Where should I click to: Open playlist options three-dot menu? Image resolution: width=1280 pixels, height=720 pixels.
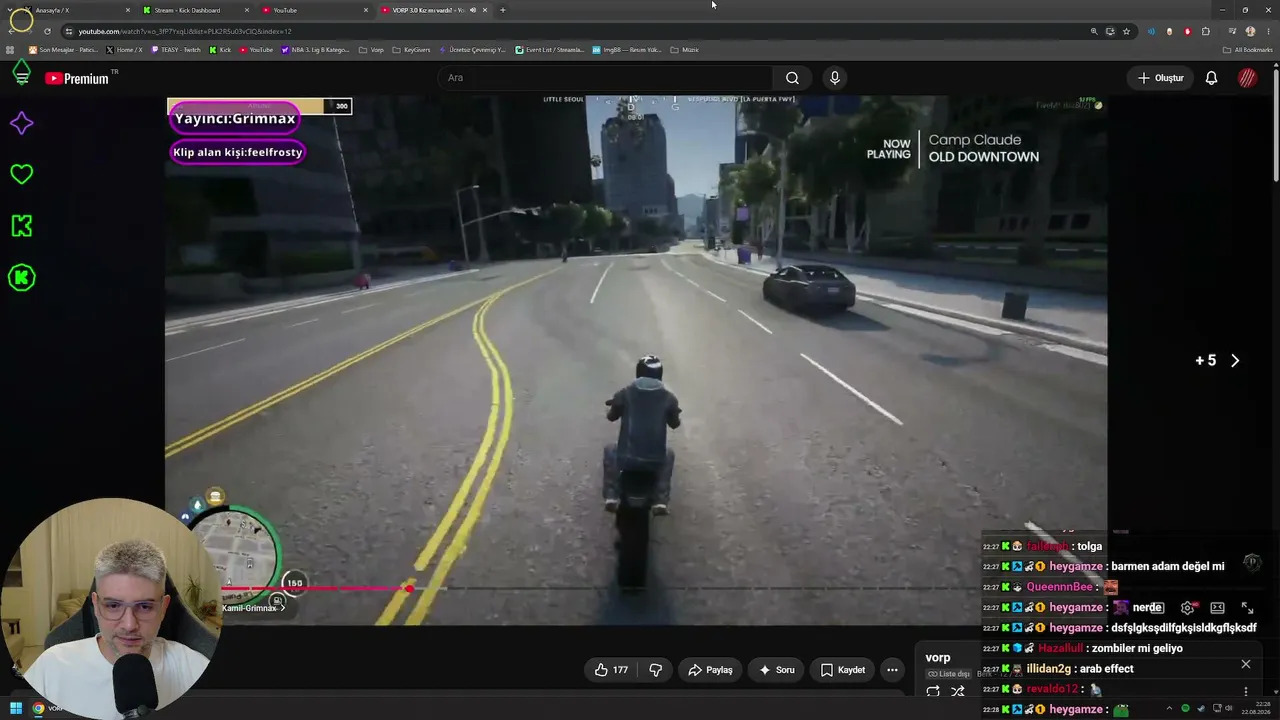click(1245, 691)
